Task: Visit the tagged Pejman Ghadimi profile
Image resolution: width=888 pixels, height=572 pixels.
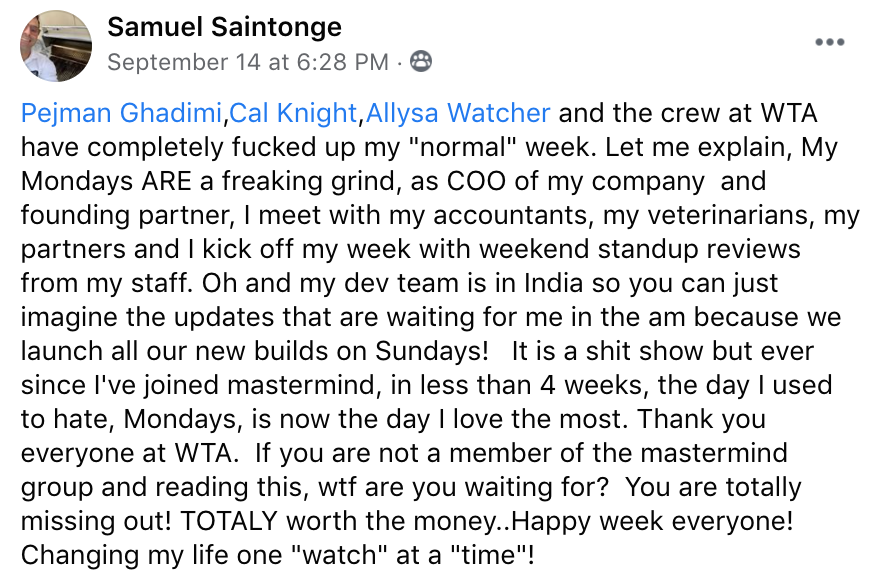Action: (x=121, y=113)
